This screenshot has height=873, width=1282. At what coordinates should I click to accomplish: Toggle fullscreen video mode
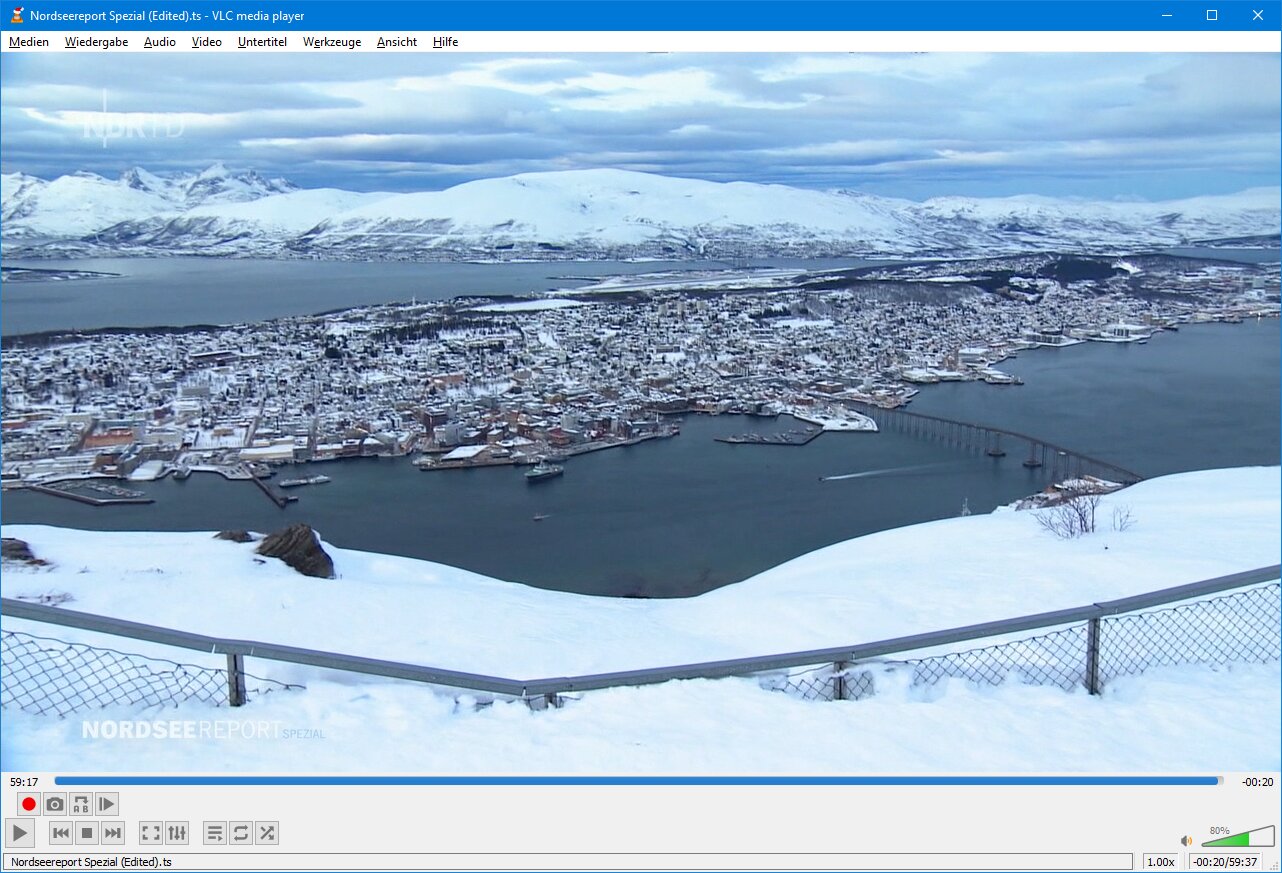click(151, 833)
